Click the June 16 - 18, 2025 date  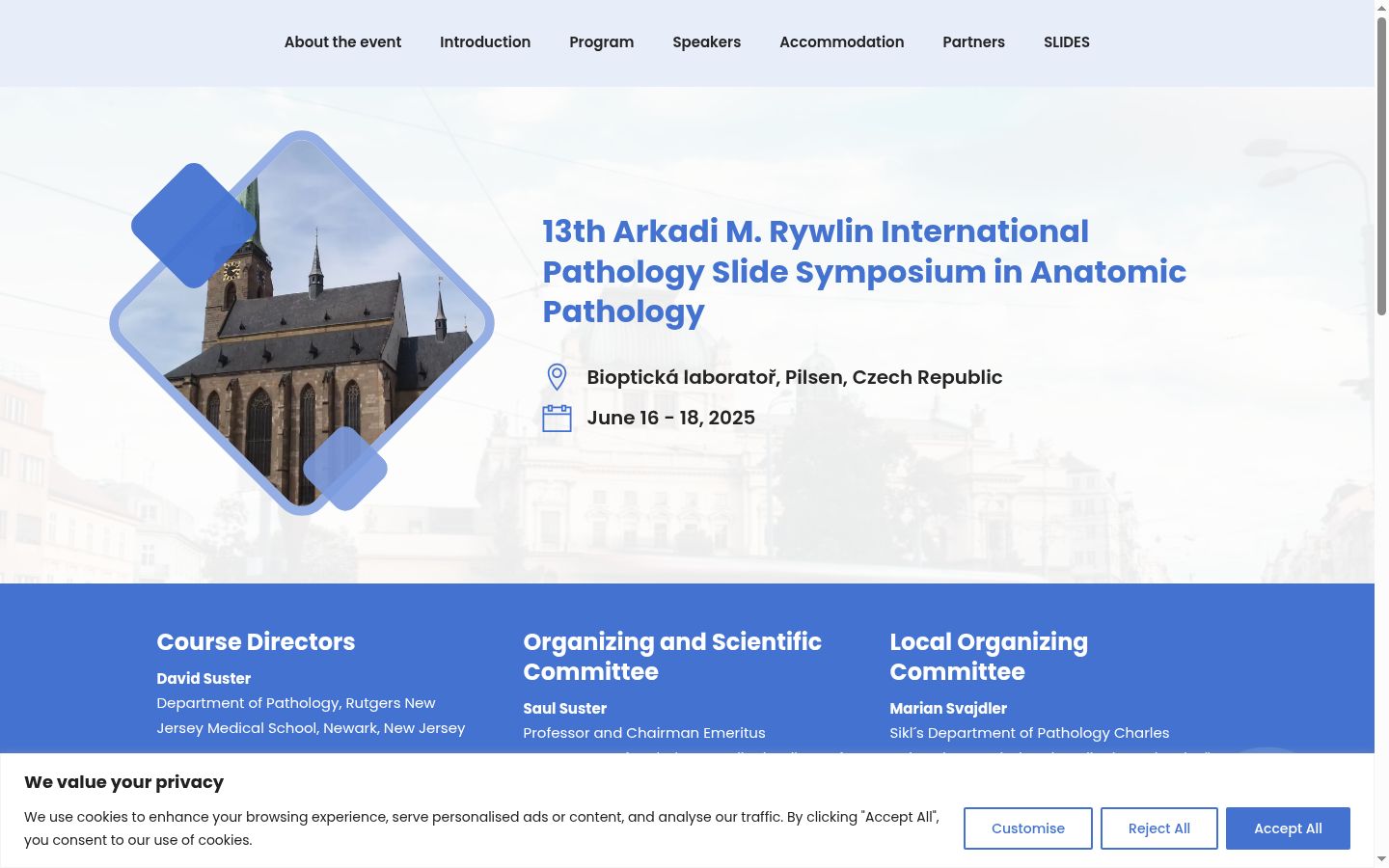tap(671, 418)
